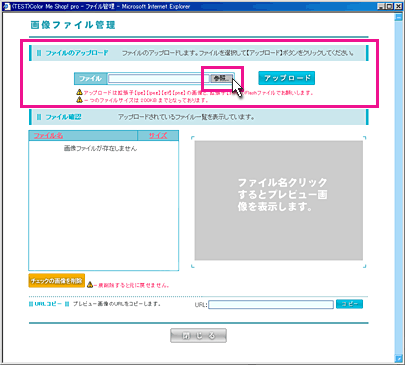Screen dimensions: 405x366
Task: Click the ファイルのアップロード section heading
Action: pyautogui.click(x=77, y=53)
